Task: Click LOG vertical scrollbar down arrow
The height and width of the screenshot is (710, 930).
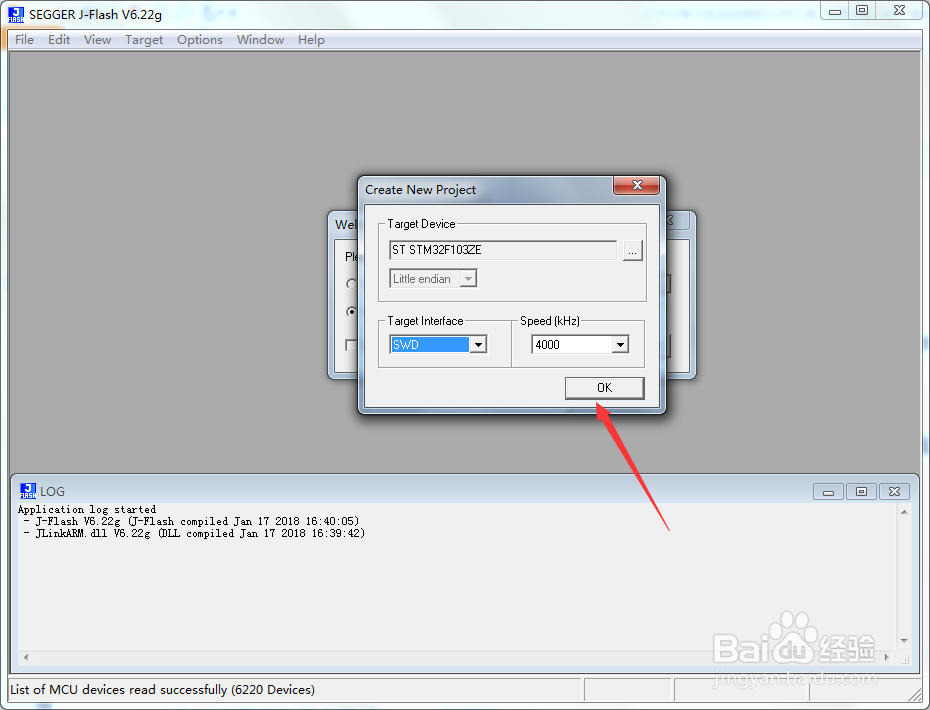Action: [x=904, y=641]
